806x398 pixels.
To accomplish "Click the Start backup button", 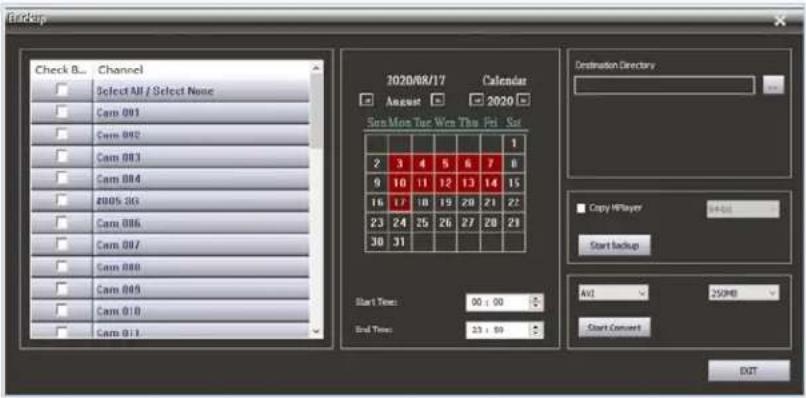I will click(x=614, y=245).
